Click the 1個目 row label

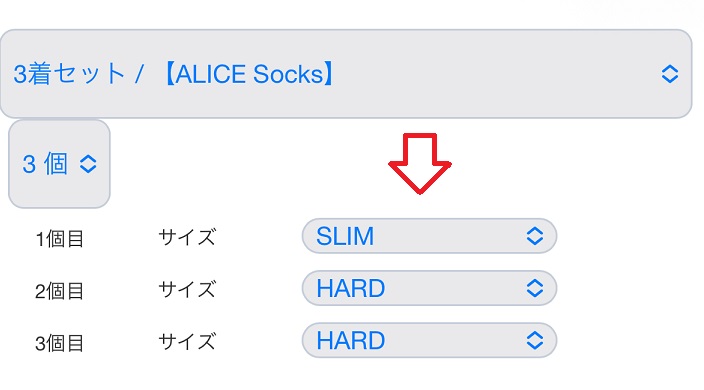click(x=59, y=239)
